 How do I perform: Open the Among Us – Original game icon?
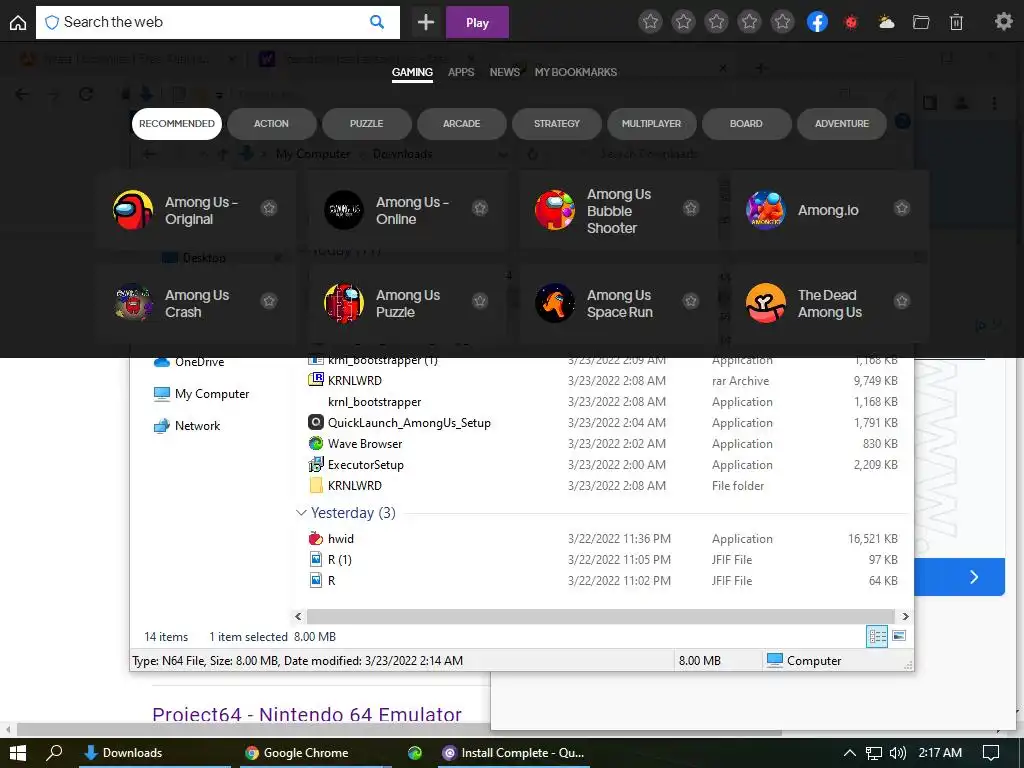tap(133, 210)
